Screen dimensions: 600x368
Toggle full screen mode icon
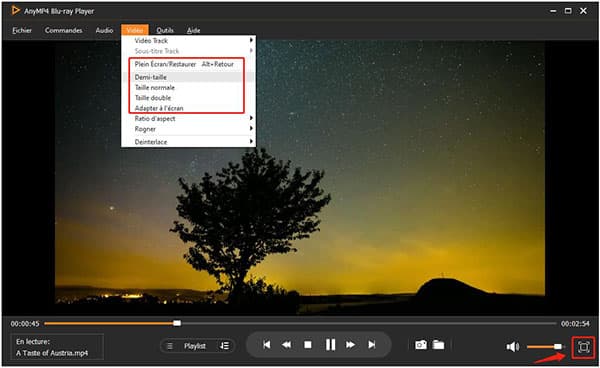583,347
